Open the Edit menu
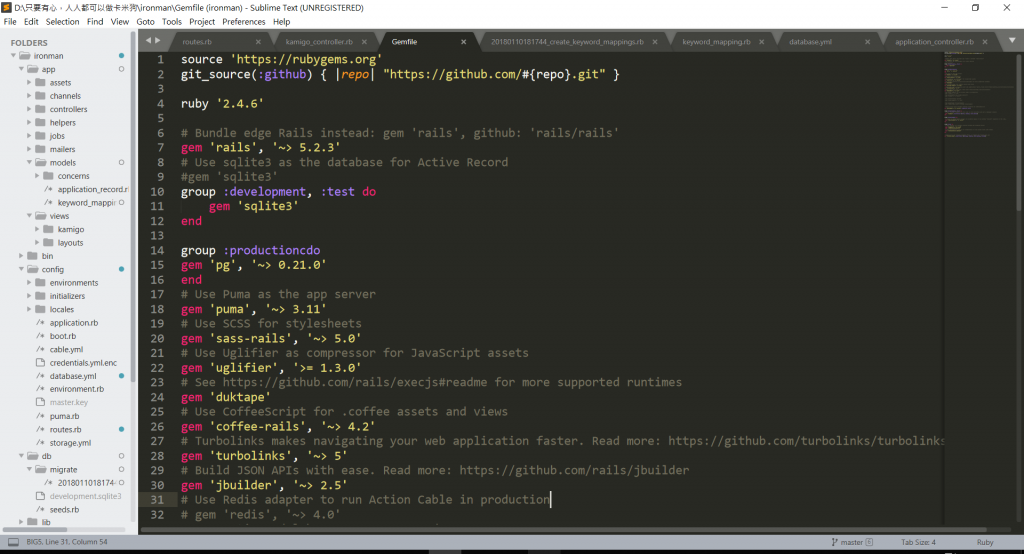1024x554 pixels. click(31, 22)
